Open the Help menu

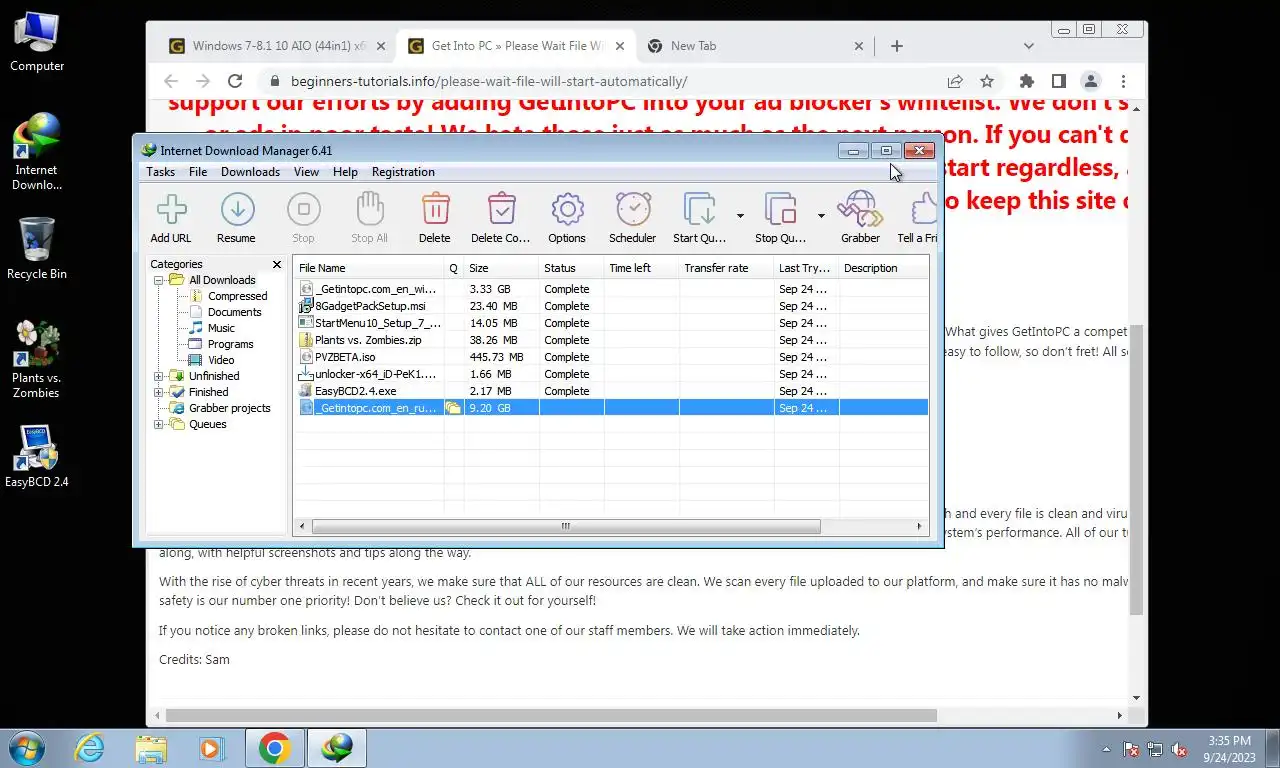[345, 172]
